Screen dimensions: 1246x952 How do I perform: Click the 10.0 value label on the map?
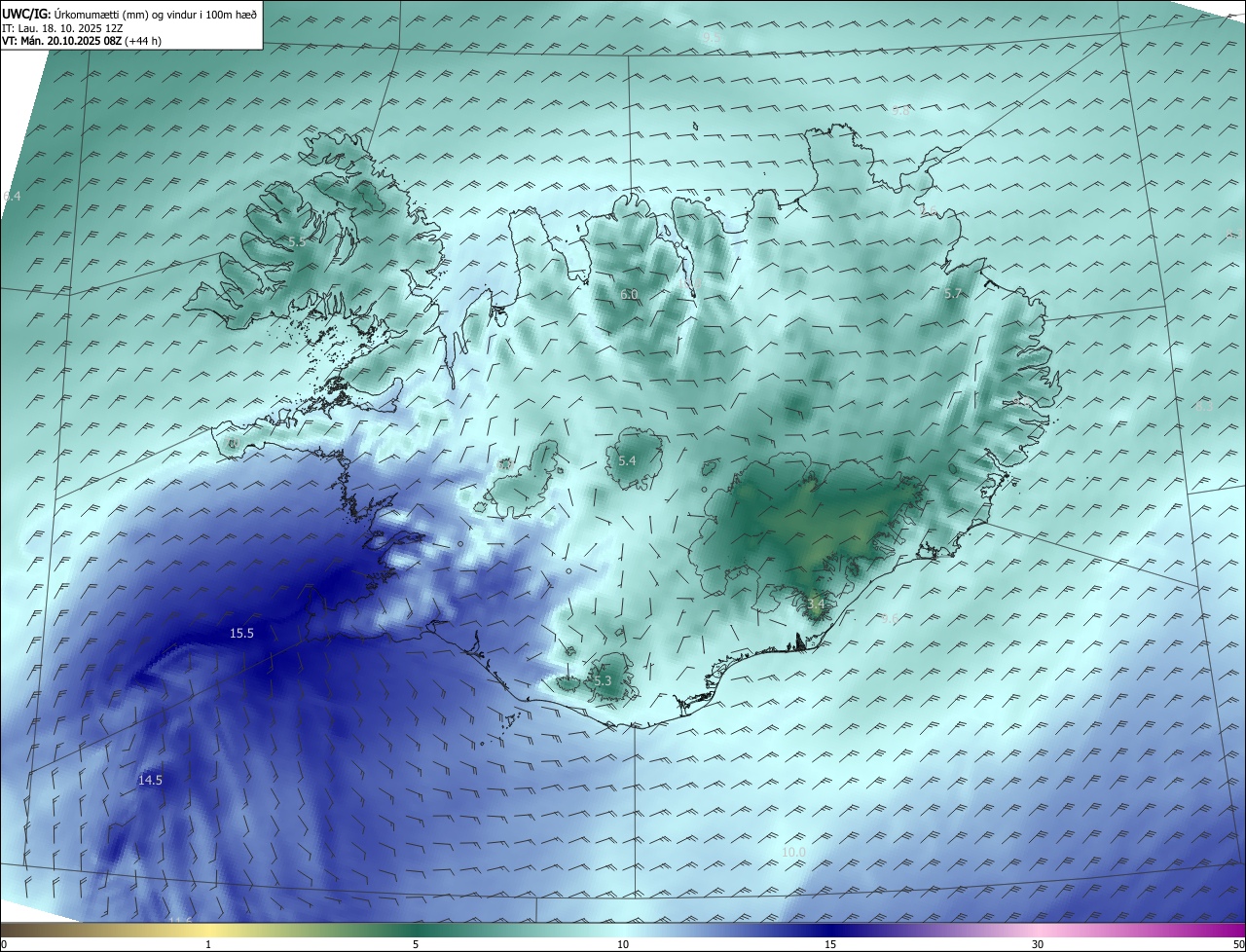point(793,853)
